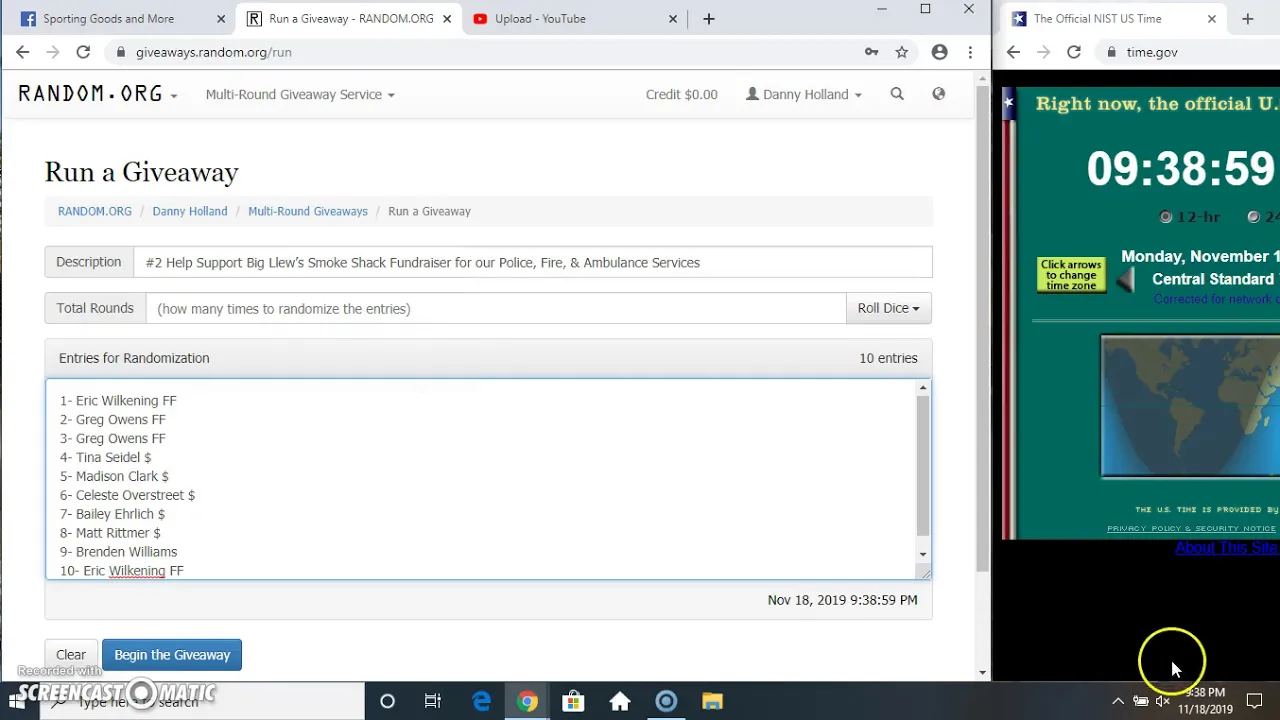Screen dimensions: 1280x720
Task: Open a new tab in giveaways window
Action: [709, 19]
